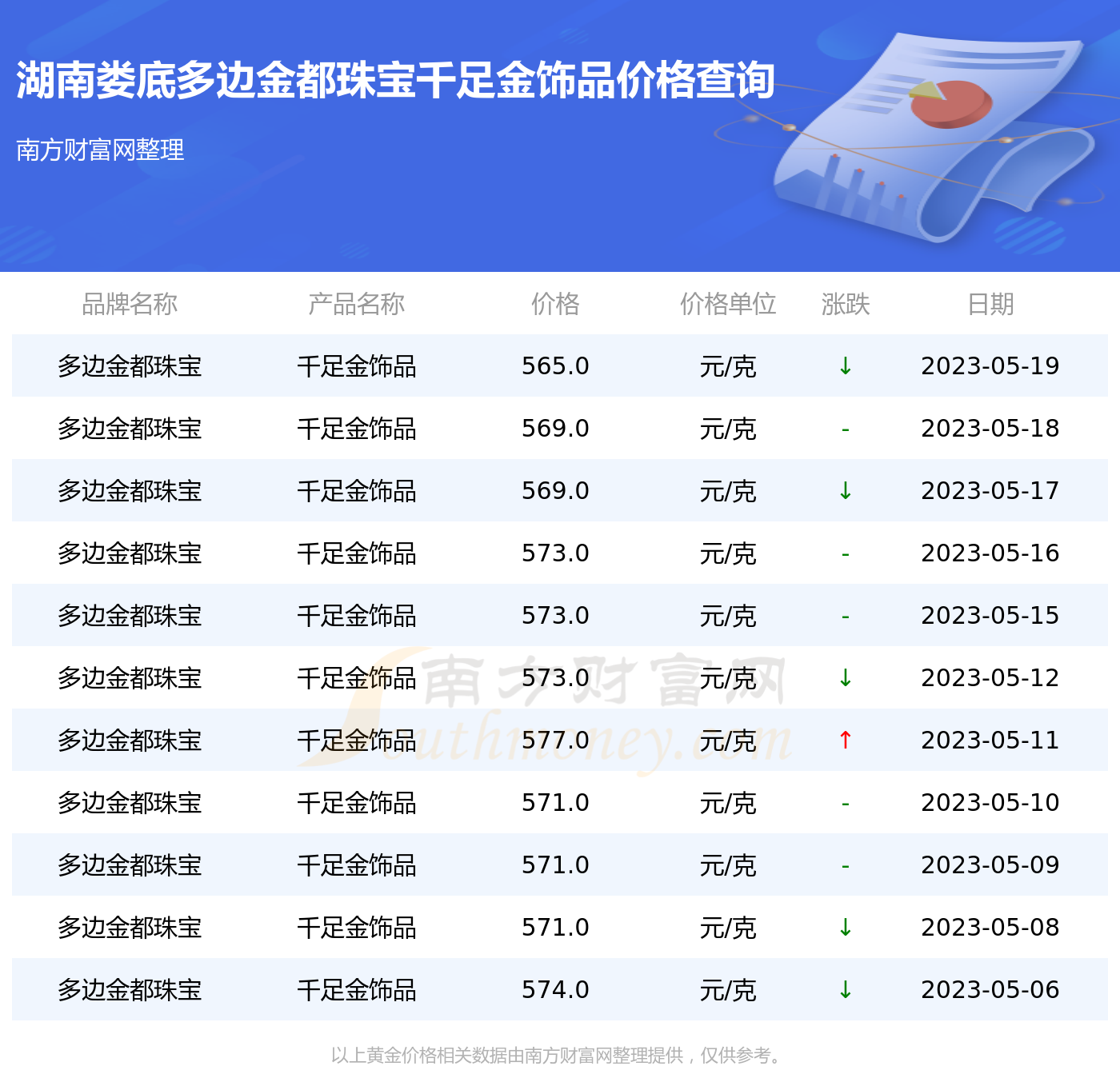1120x1090 pixels.
Task: Select the price 573.0 on 2023-05-16
Action: pyautogui.click(x=555, y=553)
